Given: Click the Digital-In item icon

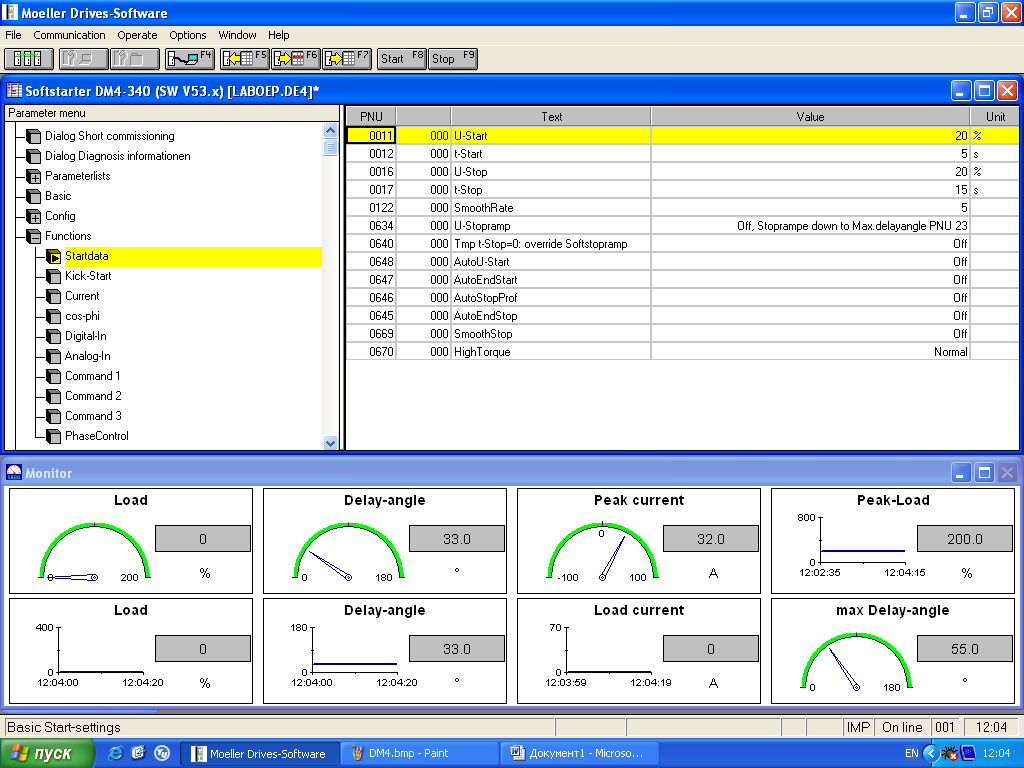Looking at the screenshot, I should (54, 336).
